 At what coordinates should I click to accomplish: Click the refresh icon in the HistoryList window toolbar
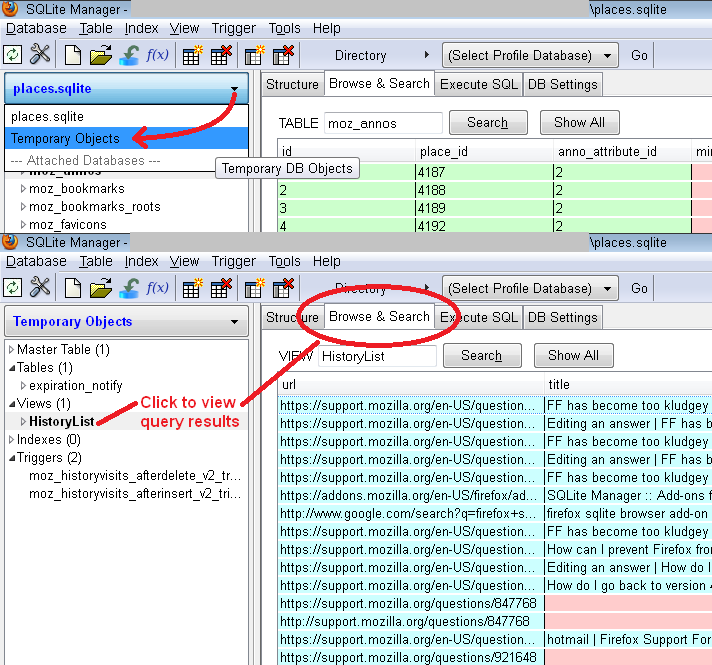coord(13,288)
